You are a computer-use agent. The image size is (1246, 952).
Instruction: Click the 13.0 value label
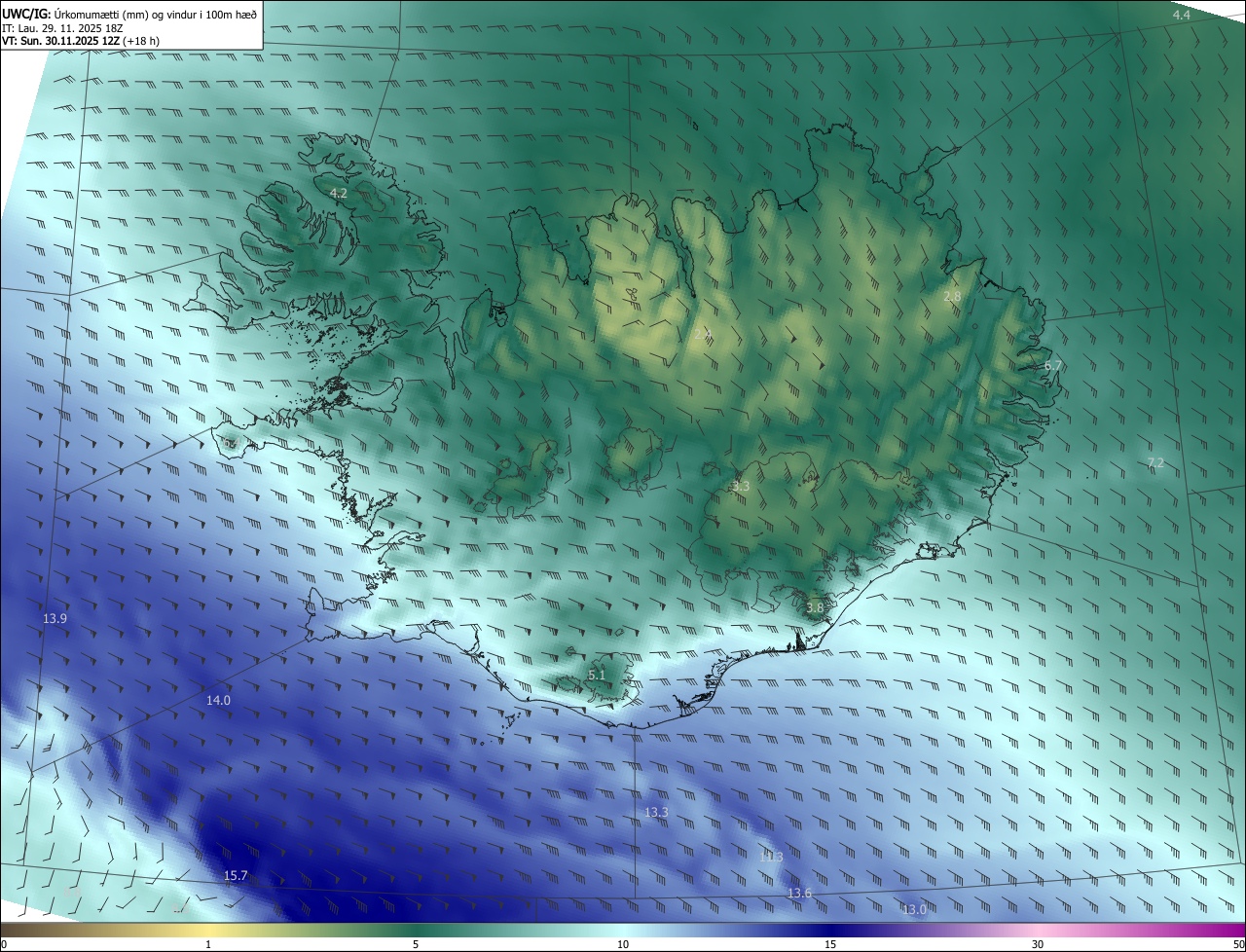point(914,909)
